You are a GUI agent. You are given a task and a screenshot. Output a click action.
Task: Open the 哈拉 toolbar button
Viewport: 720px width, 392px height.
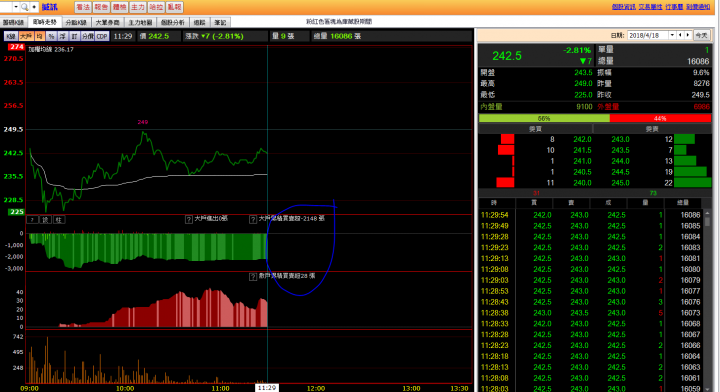156,7
